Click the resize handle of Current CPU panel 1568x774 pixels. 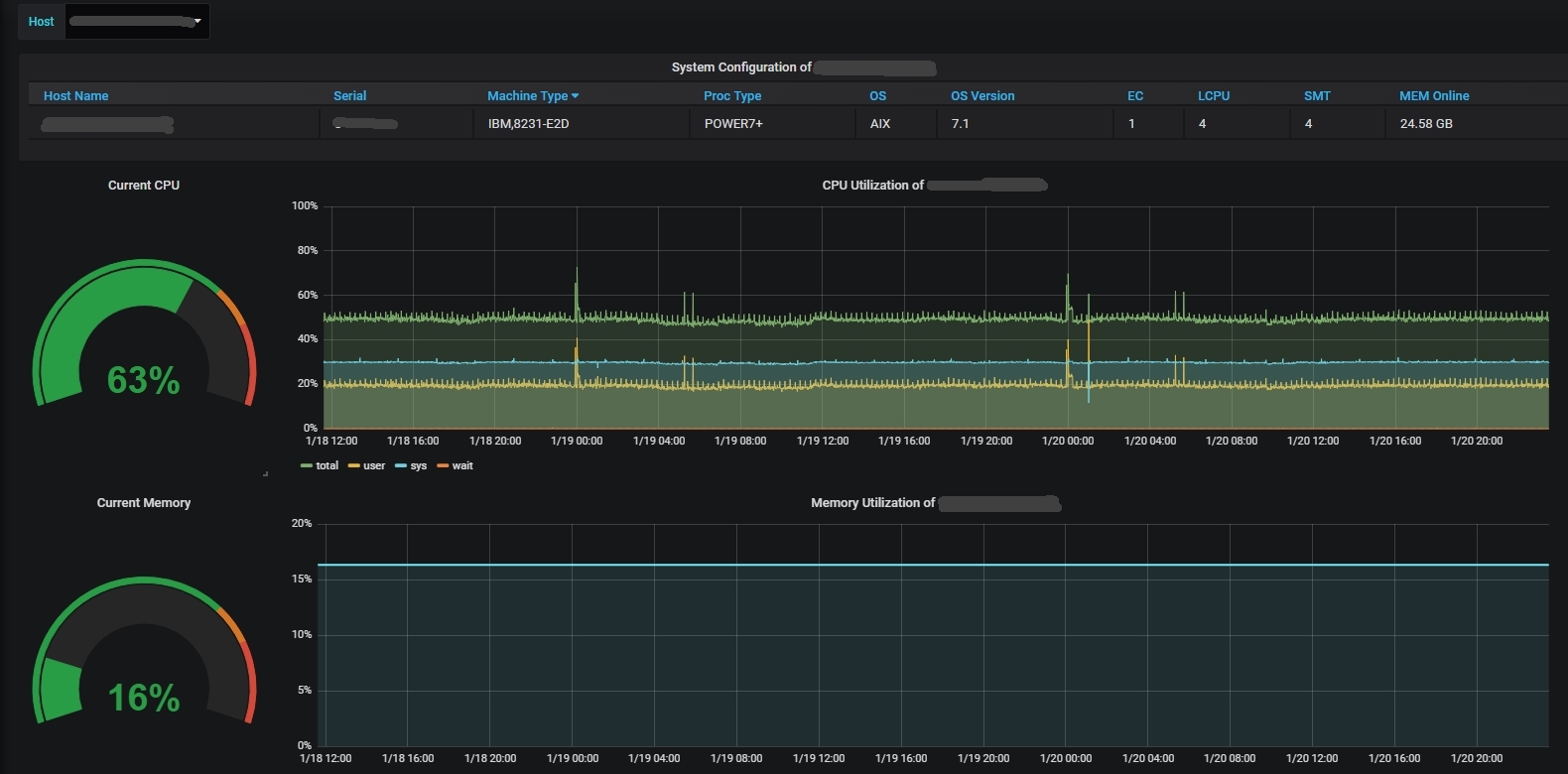(265, 473)
